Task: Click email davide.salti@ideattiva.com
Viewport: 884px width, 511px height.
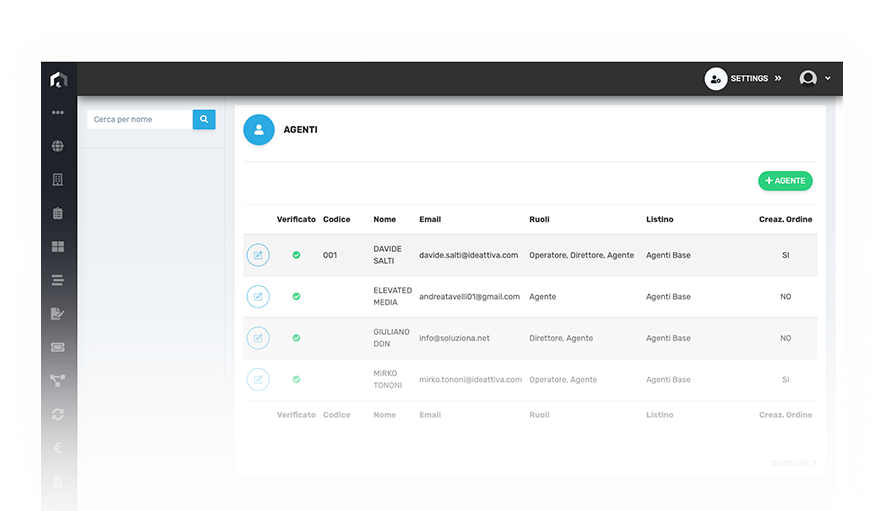Action: click(468, 256)
